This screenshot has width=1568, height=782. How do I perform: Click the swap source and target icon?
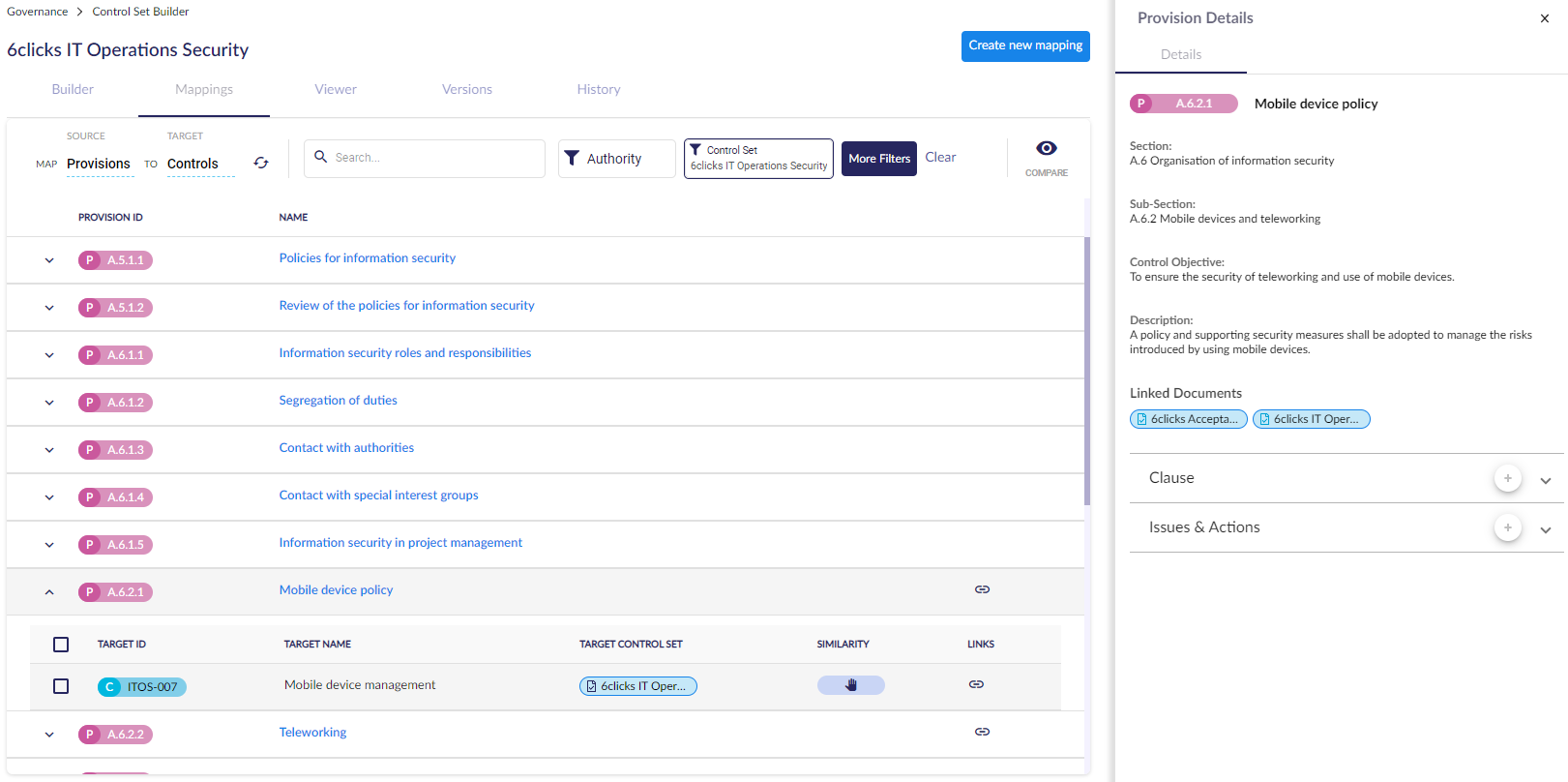click(261, 163)
